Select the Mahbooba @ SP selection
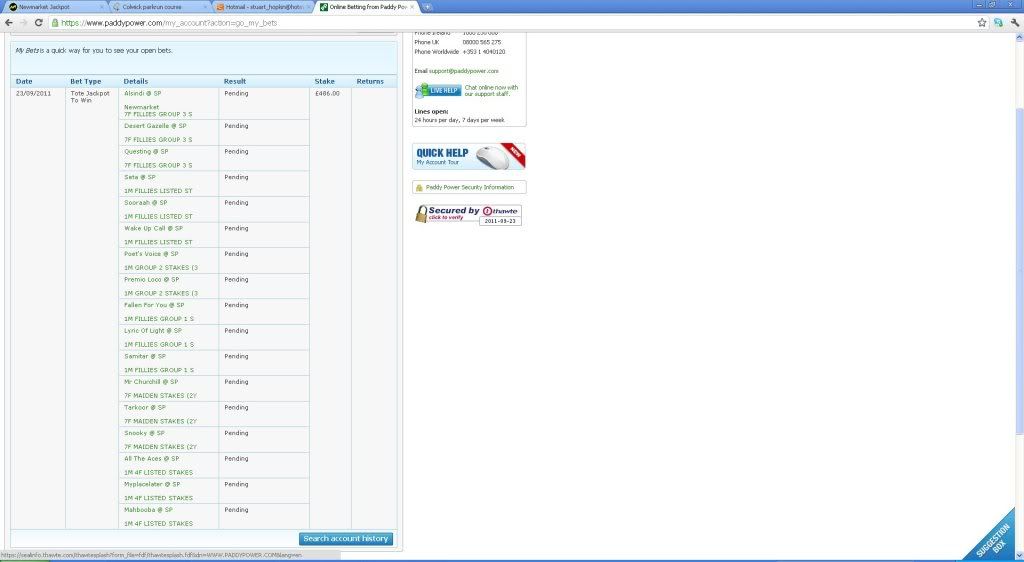Viewport: 1024px width, 562px height. point(148,510)
